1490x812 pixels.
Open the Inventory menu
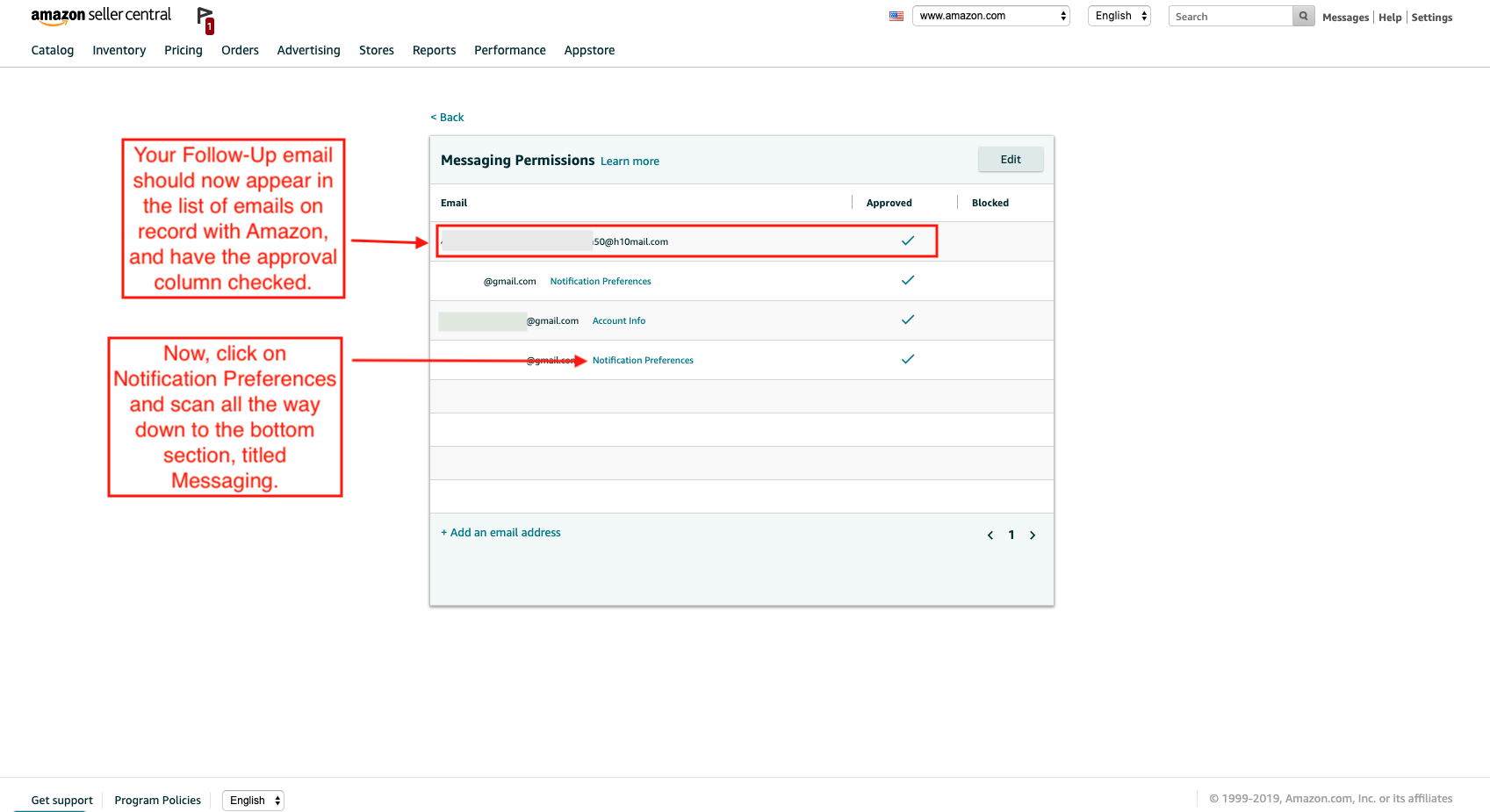119,50
